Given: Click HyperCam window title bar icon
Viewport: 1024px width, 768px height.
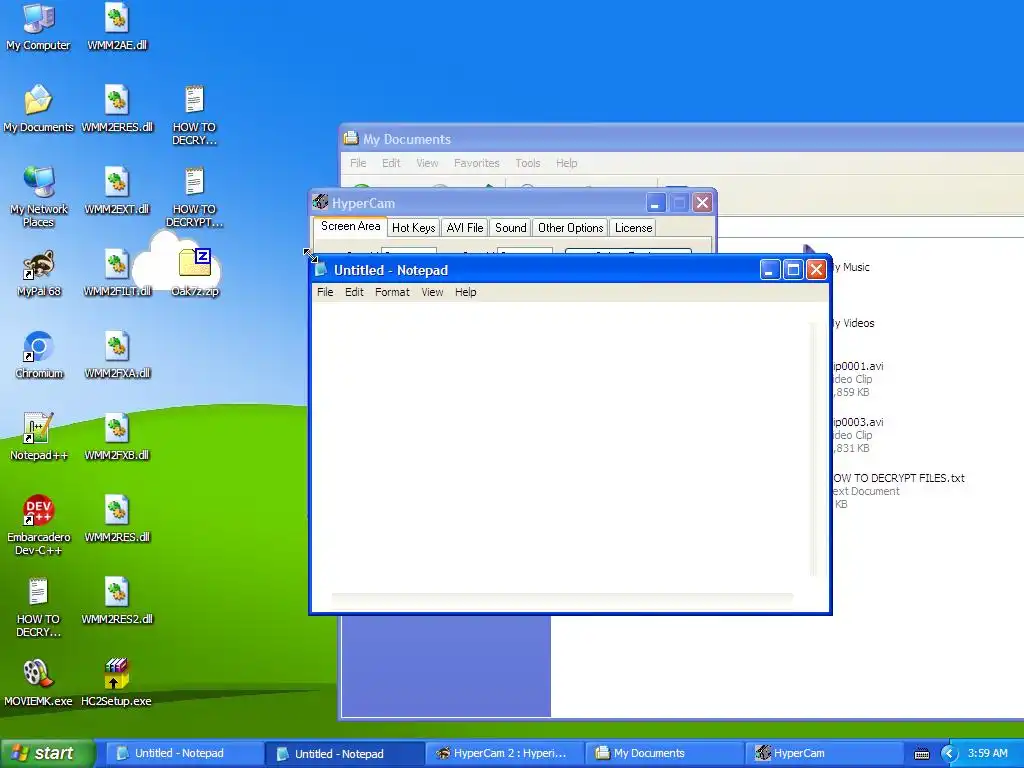Looking at the screenshot, I should tap(320, 202).
